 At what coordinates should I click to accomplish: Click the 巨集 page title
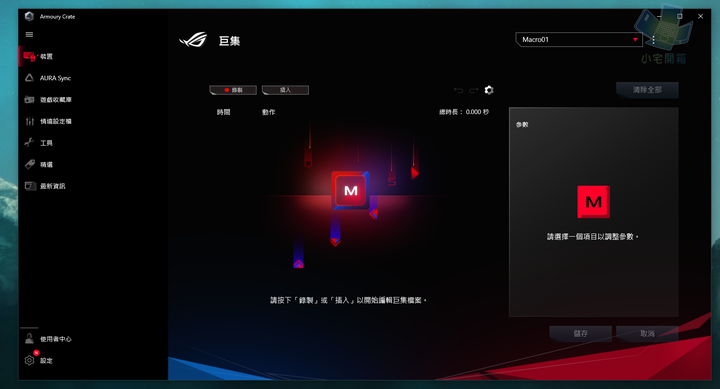point(229,41)
